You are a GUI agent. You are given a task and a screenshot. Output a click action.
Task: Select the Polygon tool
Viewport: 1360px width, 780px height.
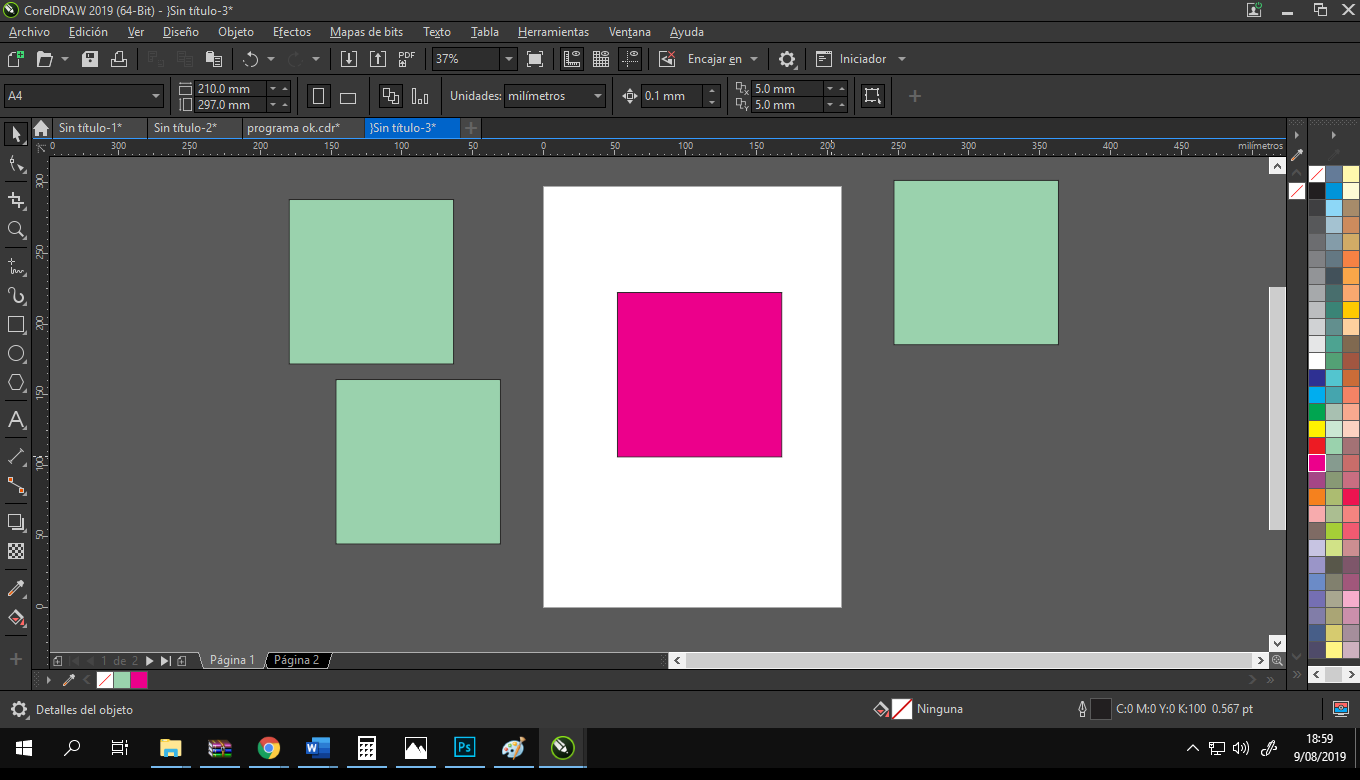(x=16, y=383)
